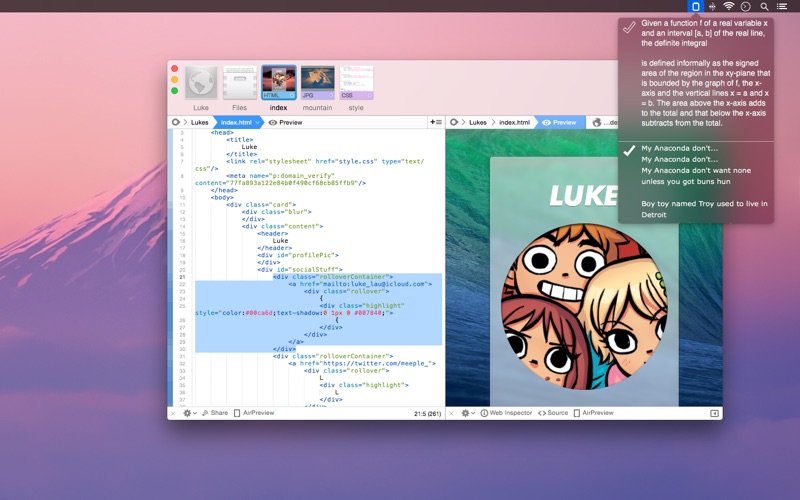This screenshot has width=800, height=500.
Task: Click the meta name="p:domain_verify" line
Action: coord(281,176)
